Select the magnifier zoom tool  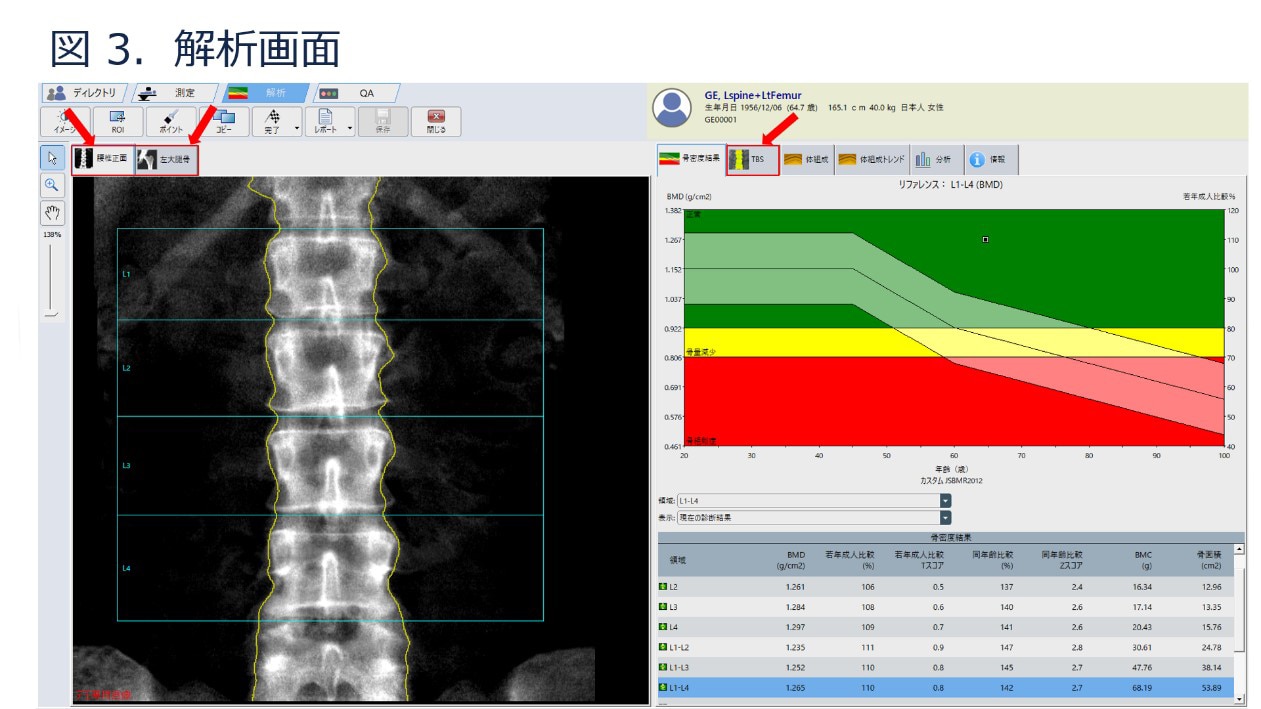point(52,184)
